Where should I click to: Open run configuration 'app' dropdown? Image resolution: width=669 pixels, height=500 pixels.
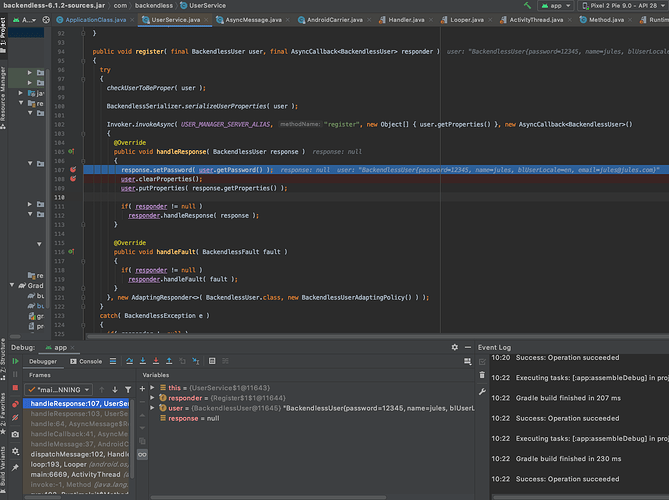556,6
